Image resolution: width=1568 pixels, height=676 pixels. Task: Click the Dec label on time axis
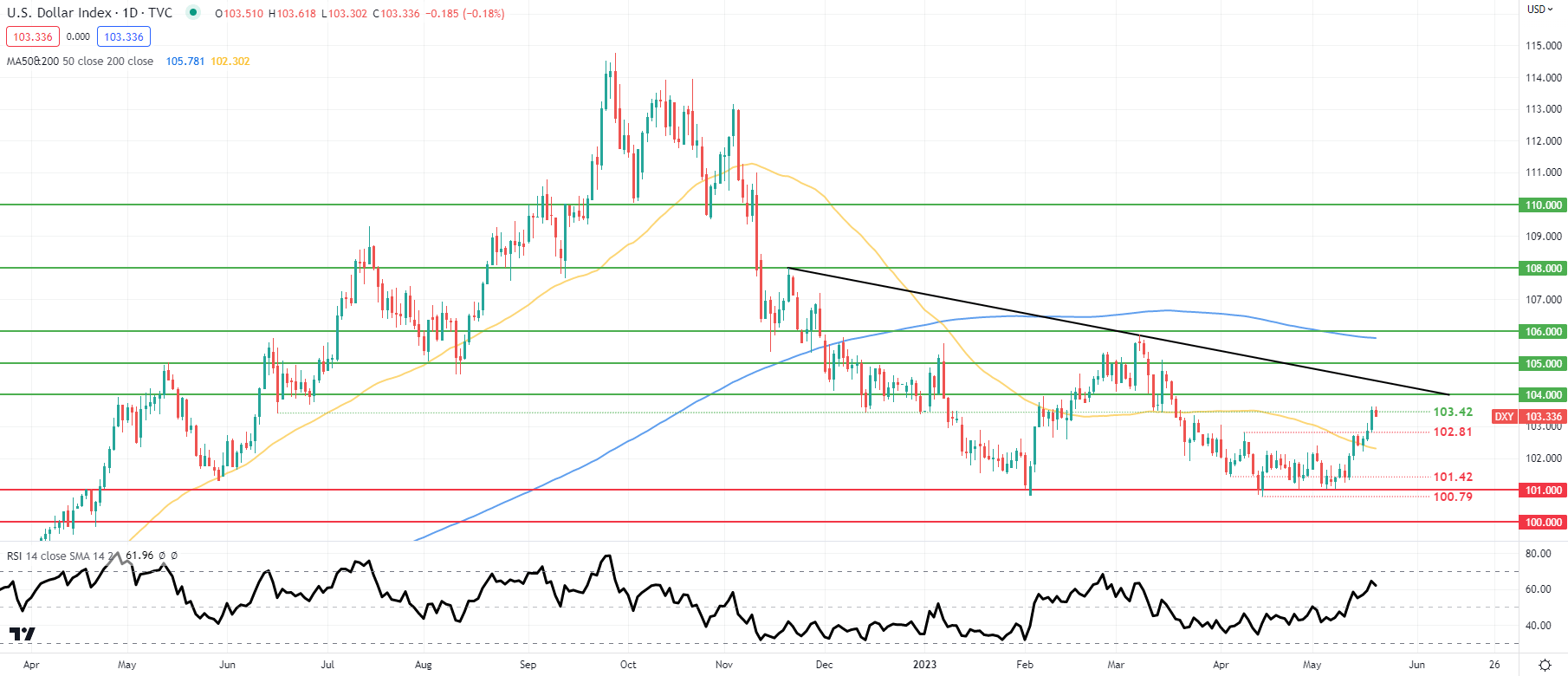pos(824,665)
